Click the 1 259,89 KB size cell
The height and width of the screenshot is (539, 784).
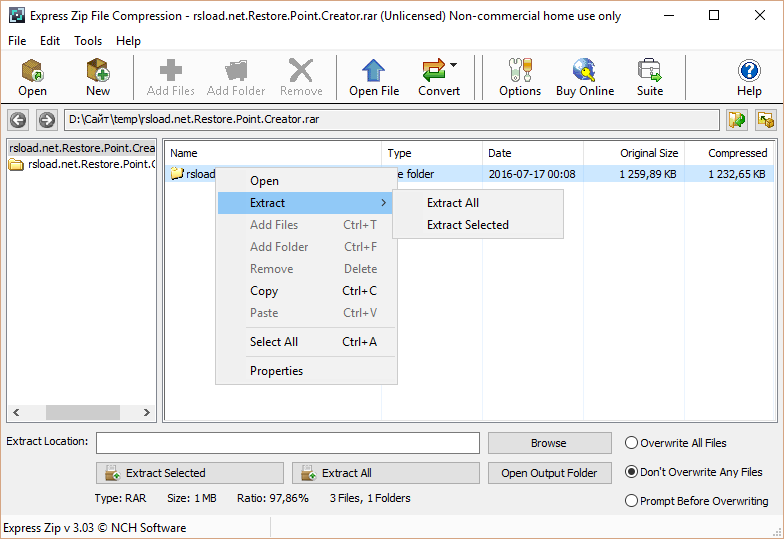click(x=648, y=174)
